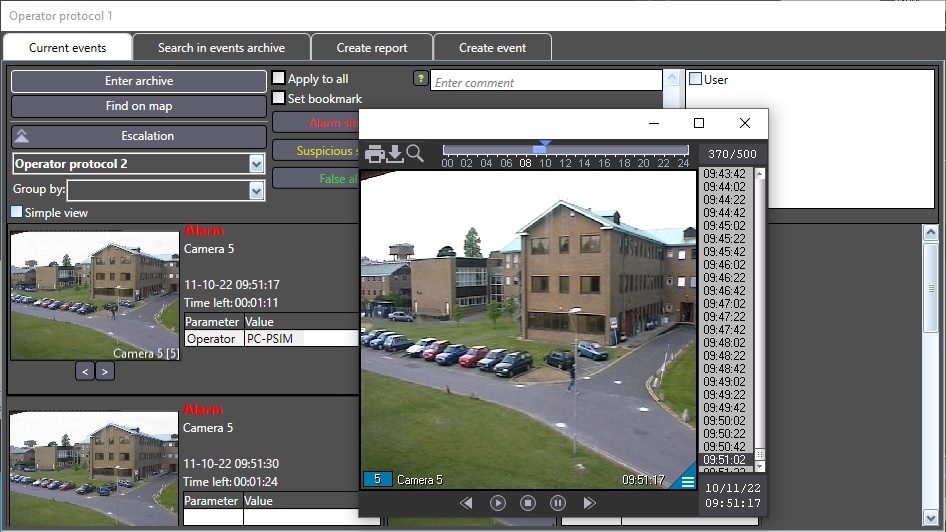The width and height of the screenshot is (946, 532).
Task: Click the timeline slider position marker
Action: click(x=542, y=146)
